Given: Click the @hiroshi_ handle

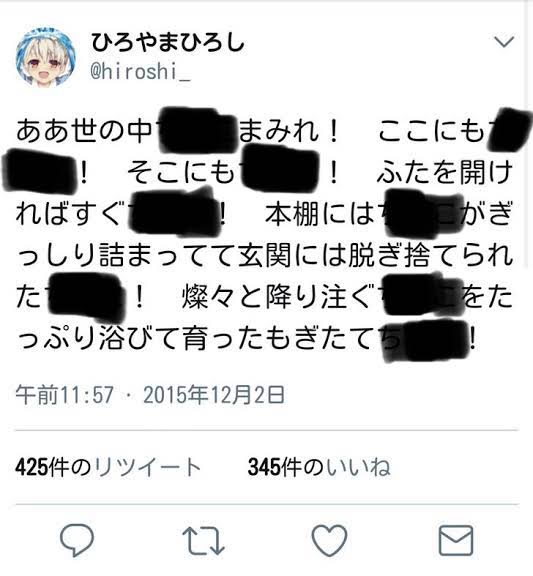Looking at the screenshot, I should [140, 71].
